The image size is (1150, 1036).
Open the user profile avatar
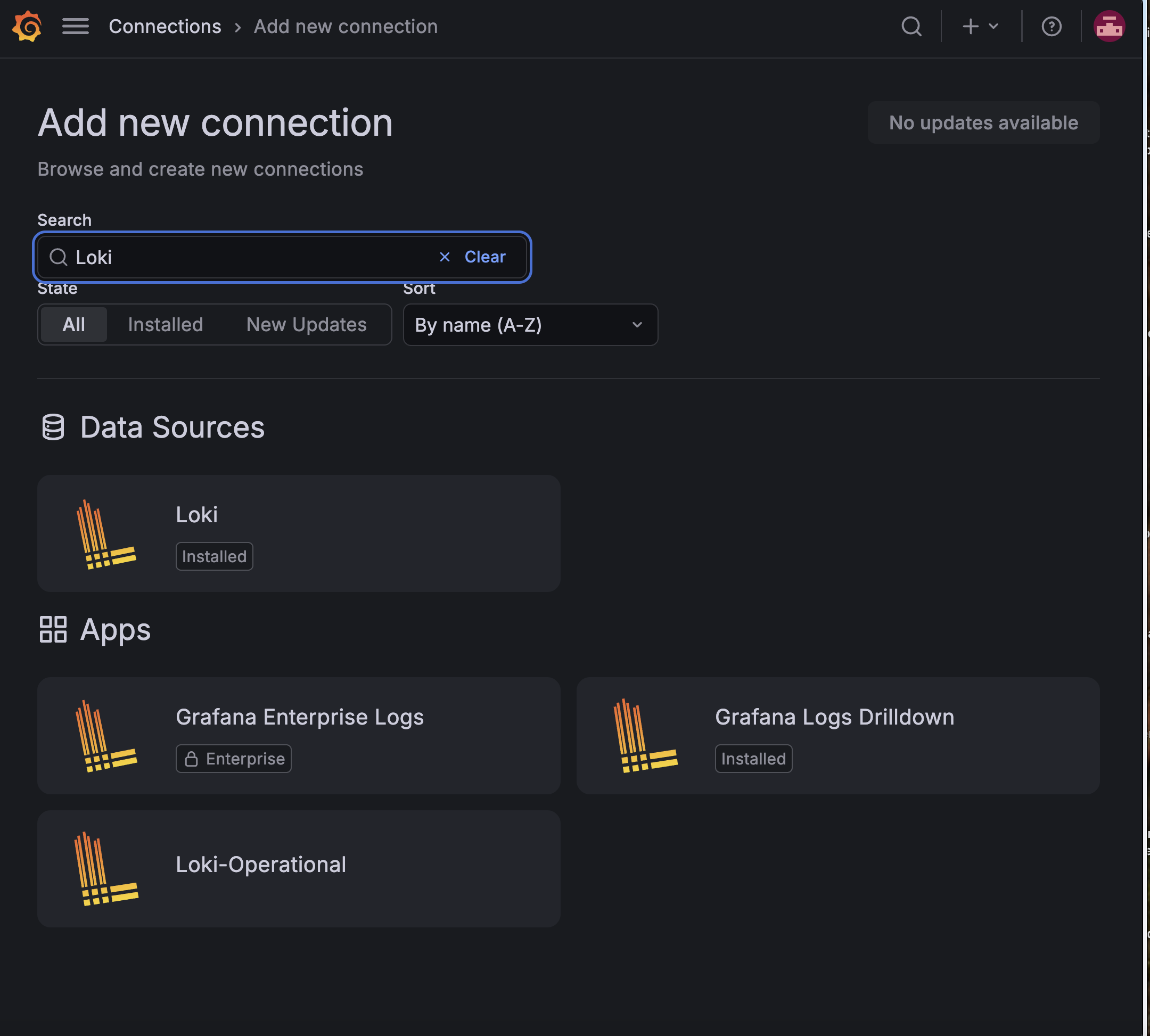click(1109, 26)
